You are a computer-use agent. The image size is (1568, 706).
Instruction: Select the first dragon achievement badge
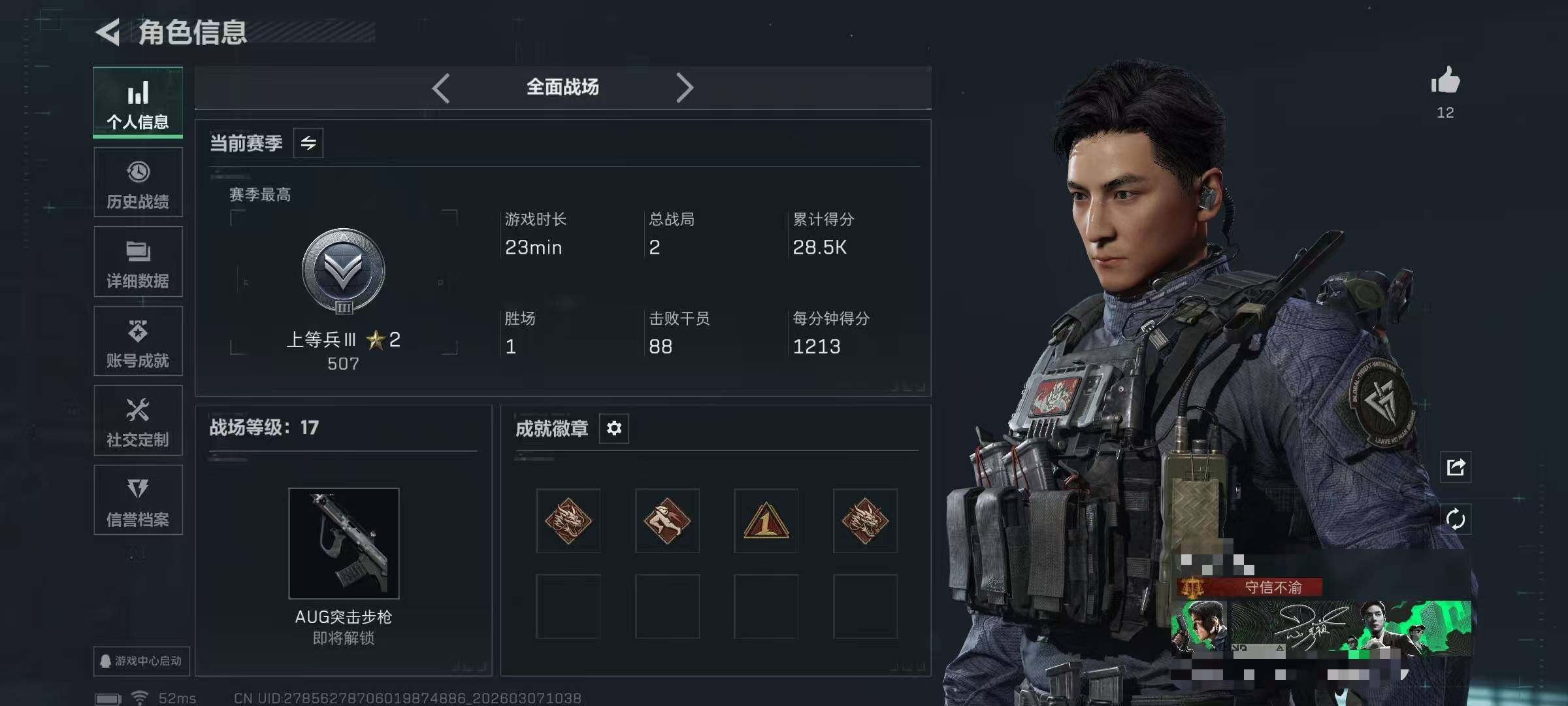pyautogui.click(x=568, y=521)
